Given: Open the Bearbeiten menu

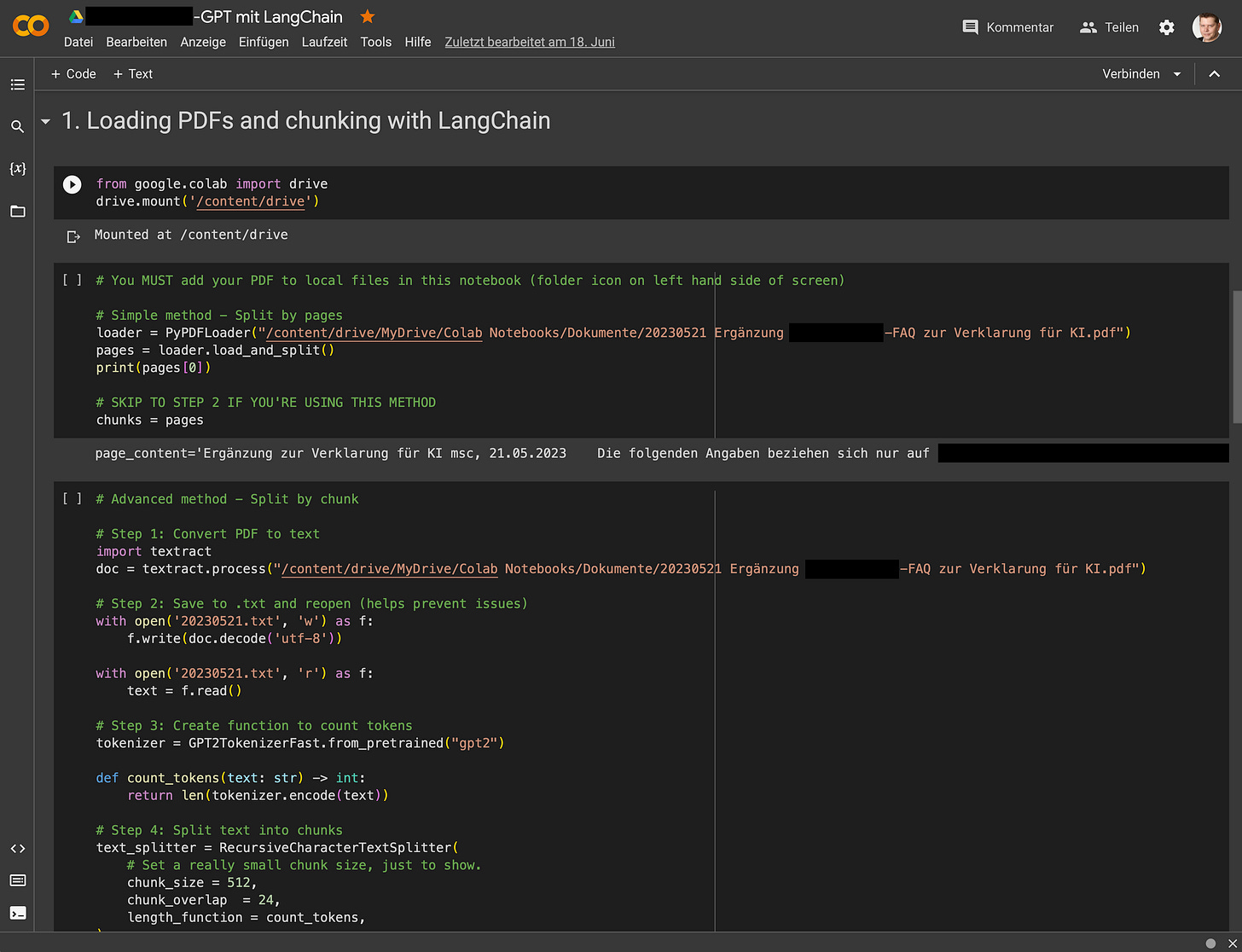Looking at the screenshot, I should 136,42.
